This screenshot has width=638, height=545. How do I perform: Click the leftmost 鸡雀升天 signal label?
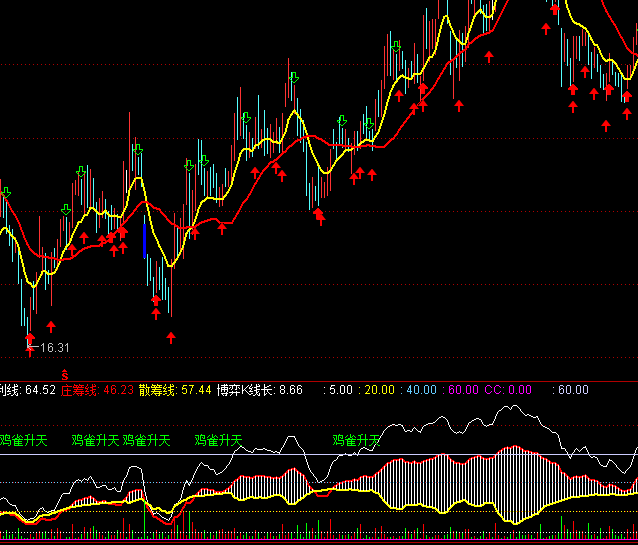pyautogui.click(x=22, y=440)
